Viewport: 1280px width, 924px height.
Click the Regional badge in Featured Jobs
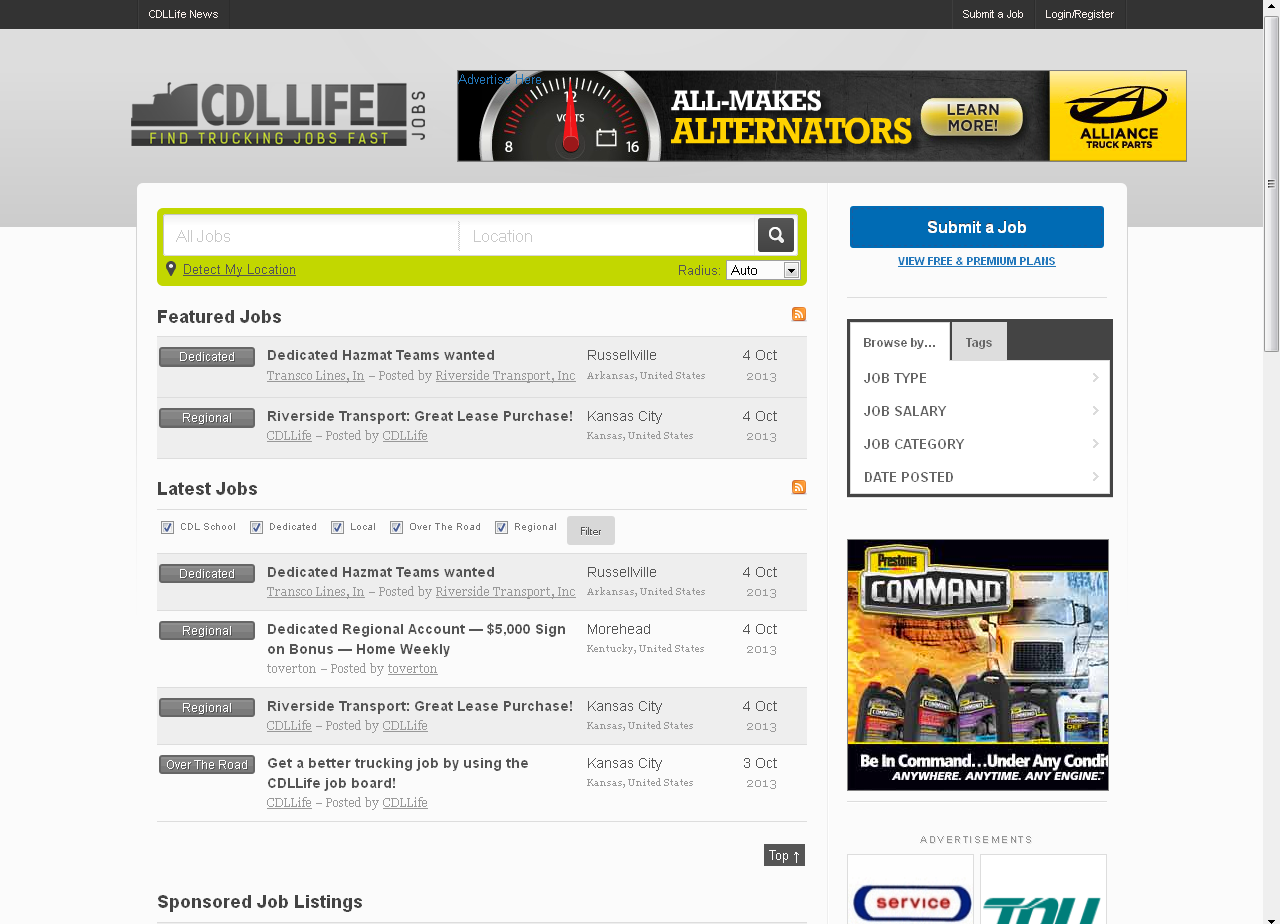coord(207,418)
